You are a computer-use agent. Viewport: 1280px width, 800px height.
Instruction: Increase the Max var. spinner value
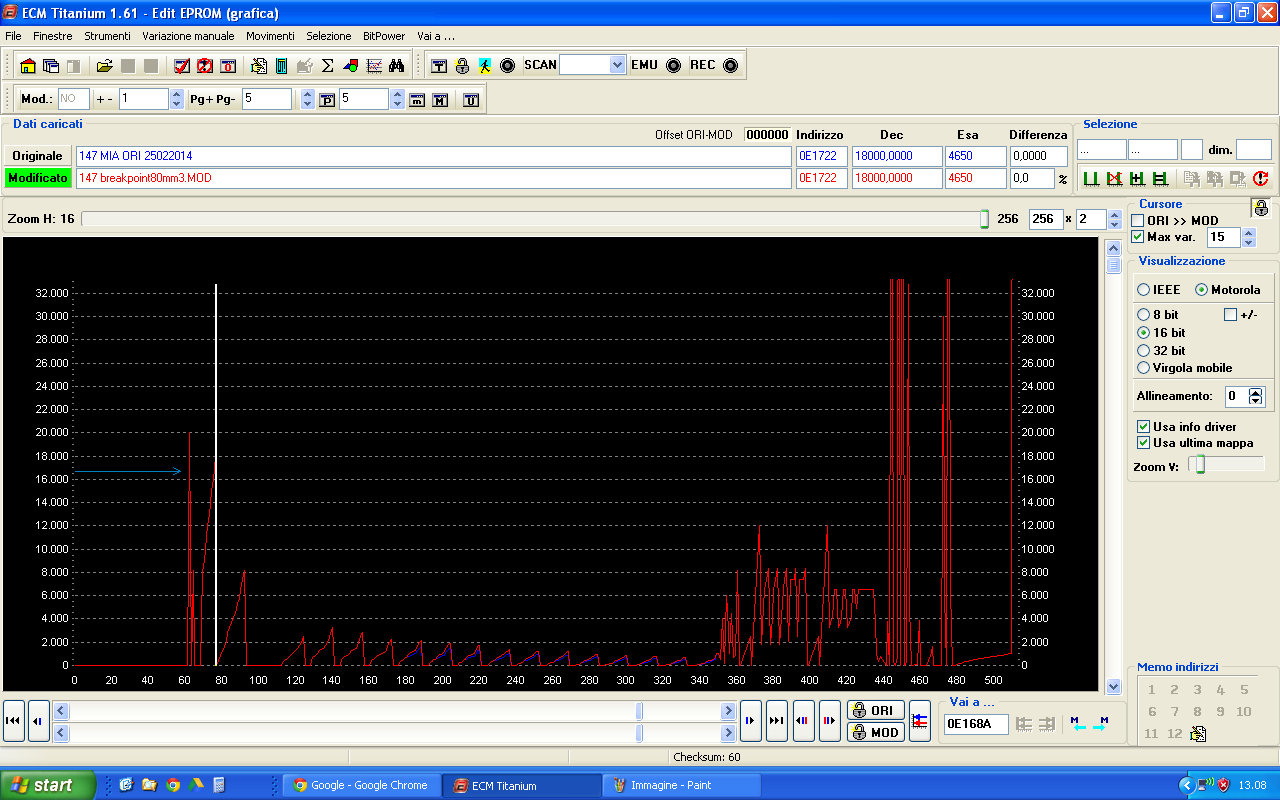pyautogui.click(x=1248, y=233)
